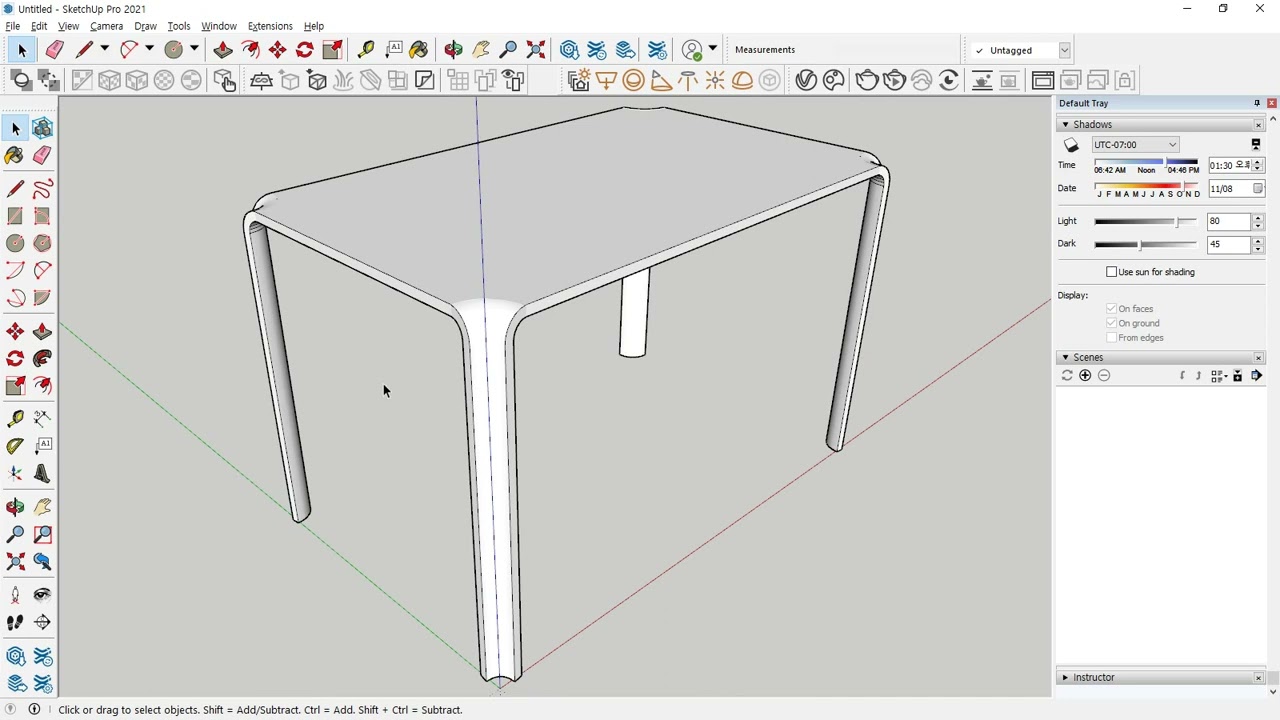This screenshot has height=720, width=1280.
Task: Open the Untagged tag dropdown
Action: [1020, 50]
